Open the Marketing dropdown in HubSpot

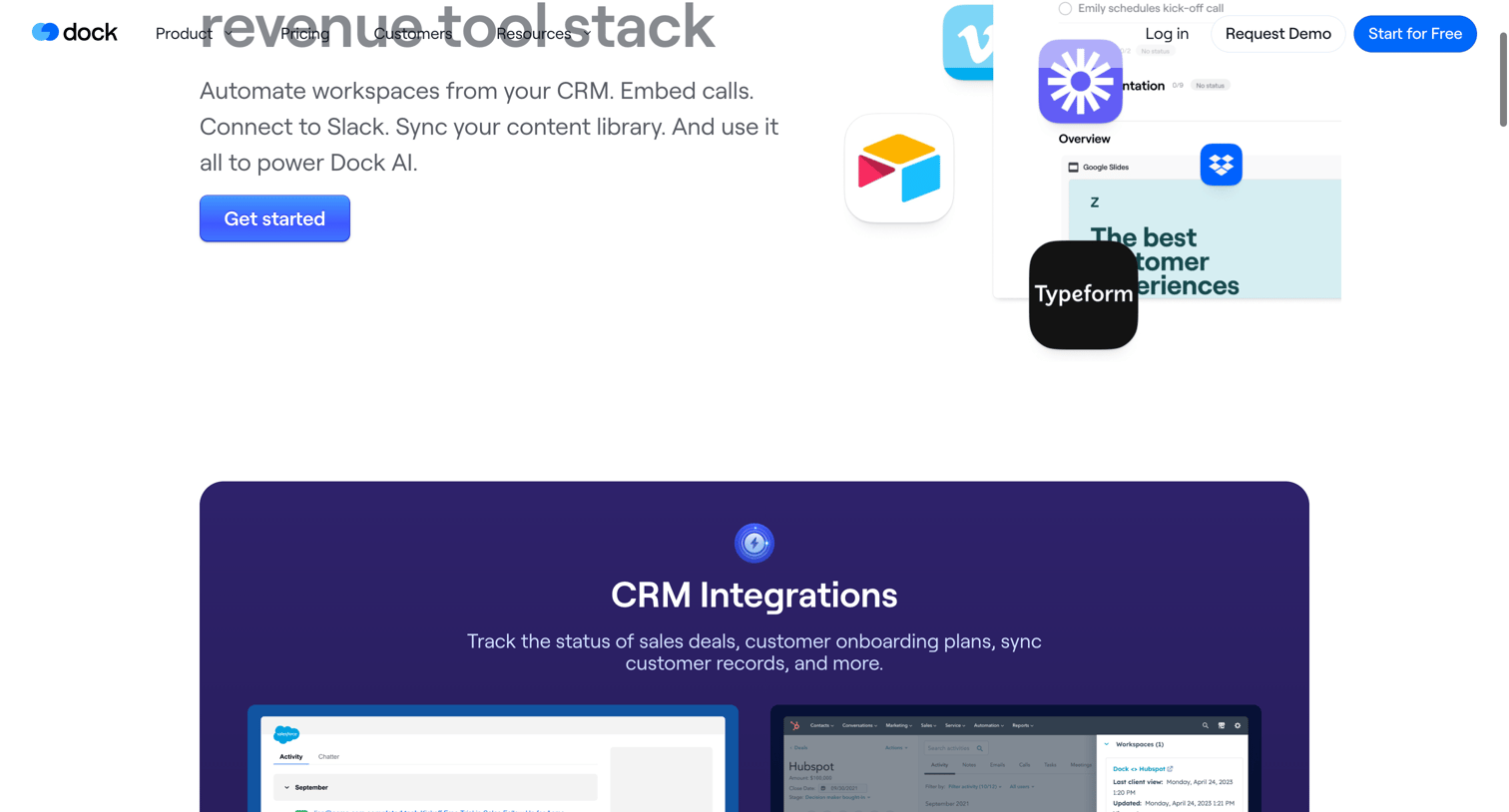coord(898,725)
